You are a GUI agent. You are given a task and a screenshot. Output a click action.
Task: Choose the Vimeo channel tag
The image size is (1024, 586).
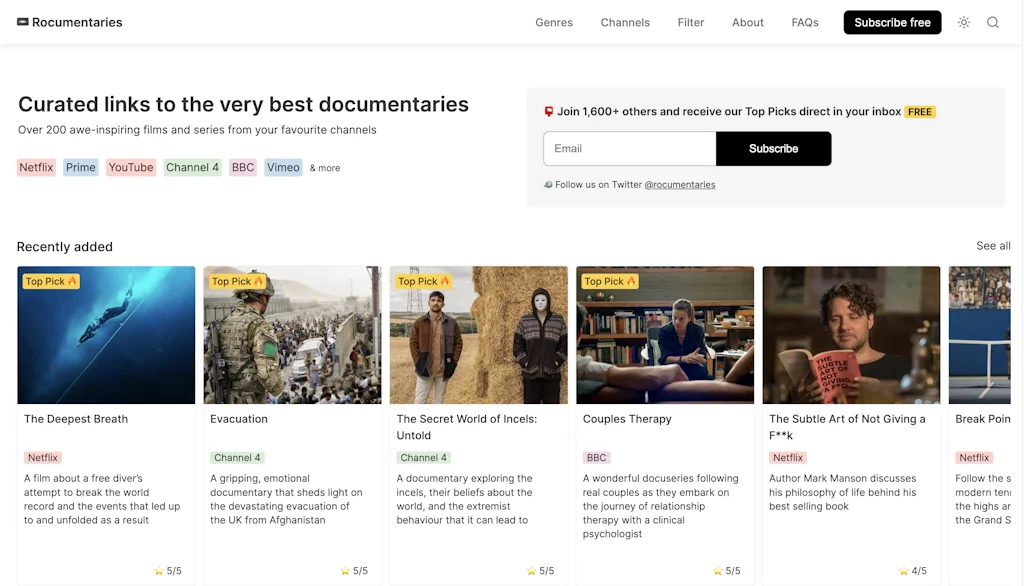283,167
